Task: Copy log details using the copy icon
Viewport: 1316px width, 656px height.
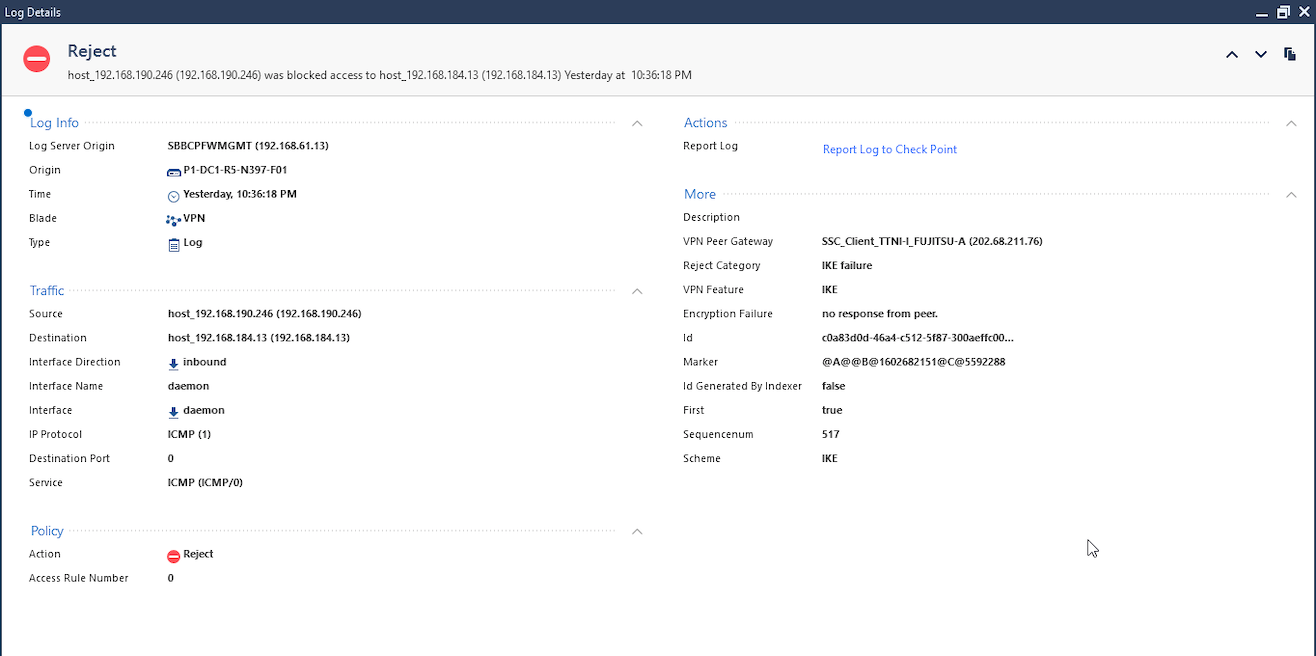Action: [1290, 54]
